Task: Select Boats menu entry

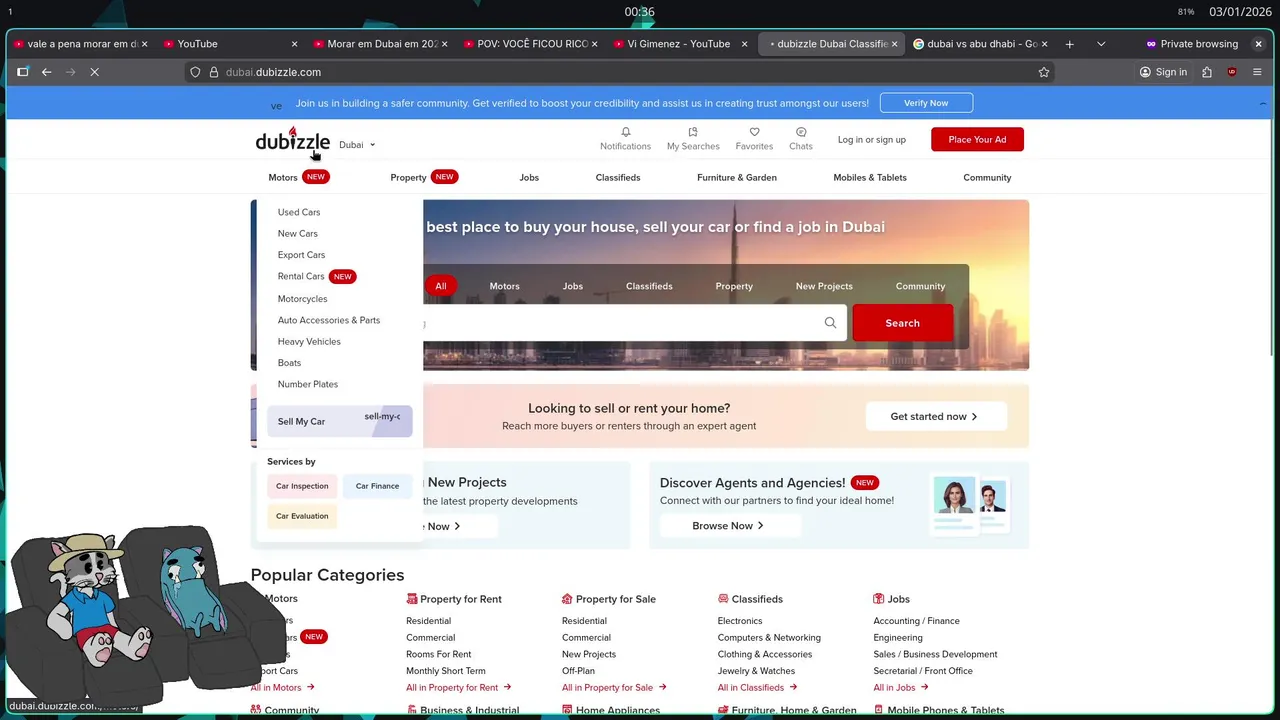Action: tap(289, 363)
